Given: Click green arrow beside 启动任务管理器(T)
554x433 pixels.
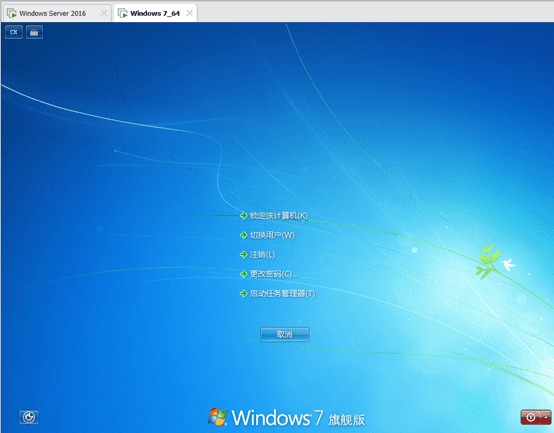Looking at the screenshot, I should [243, 293].
